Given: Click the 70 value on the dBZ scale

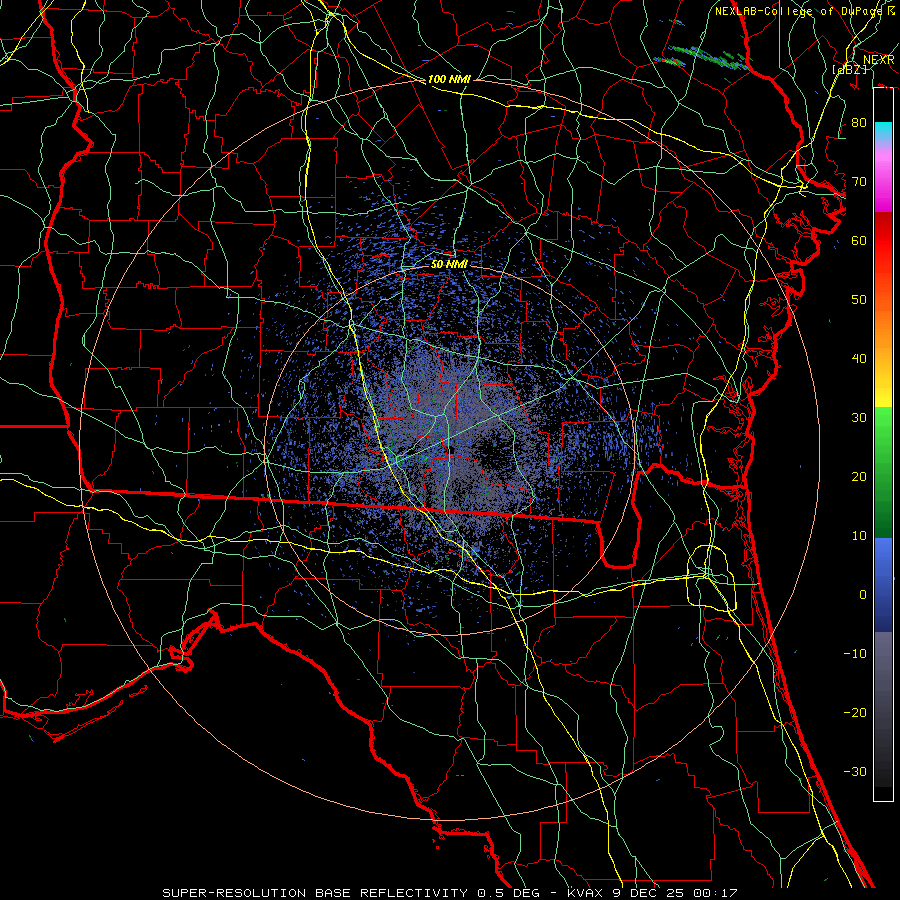Looking at the screenshot, I should click(x=859, y=181).
